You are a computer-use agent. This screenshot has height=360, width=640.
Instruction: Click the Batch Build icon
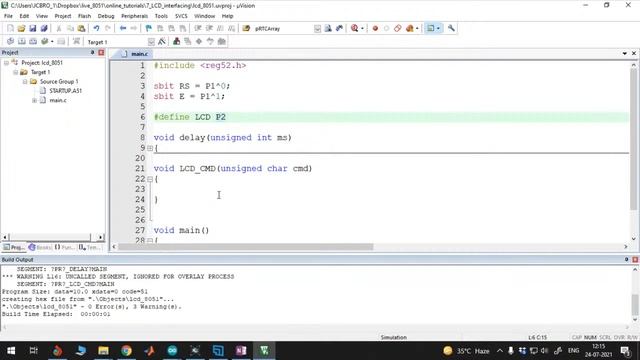[x=44, y=41]
